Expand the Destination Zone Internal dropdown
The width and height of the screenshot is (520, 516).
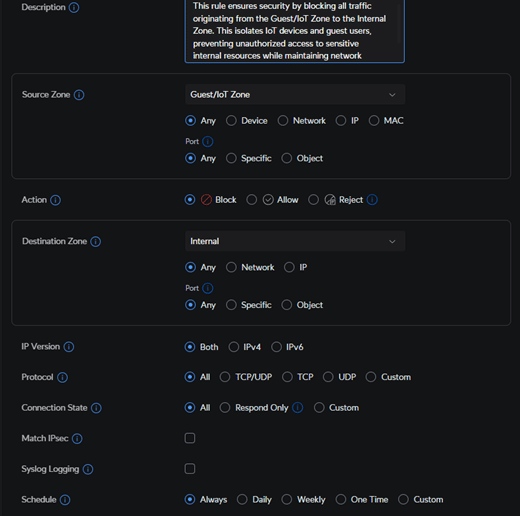point(295,241)
